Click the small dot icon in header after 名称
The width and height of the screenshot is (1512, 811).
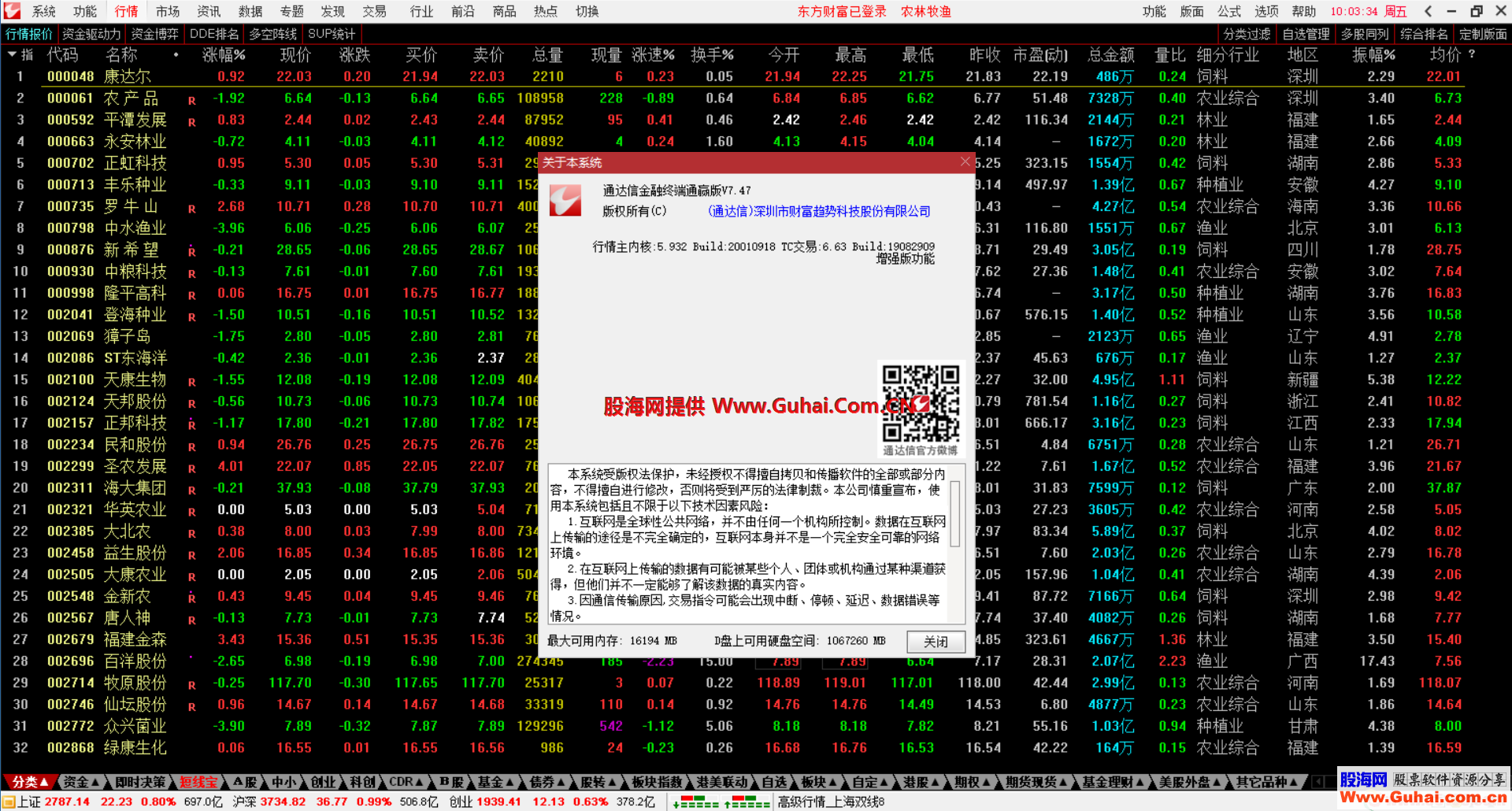pos(176,55)
